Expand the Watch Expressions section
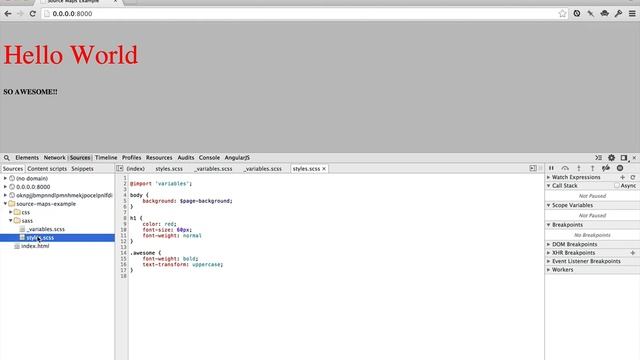The image size is (640, 360). 549,177
